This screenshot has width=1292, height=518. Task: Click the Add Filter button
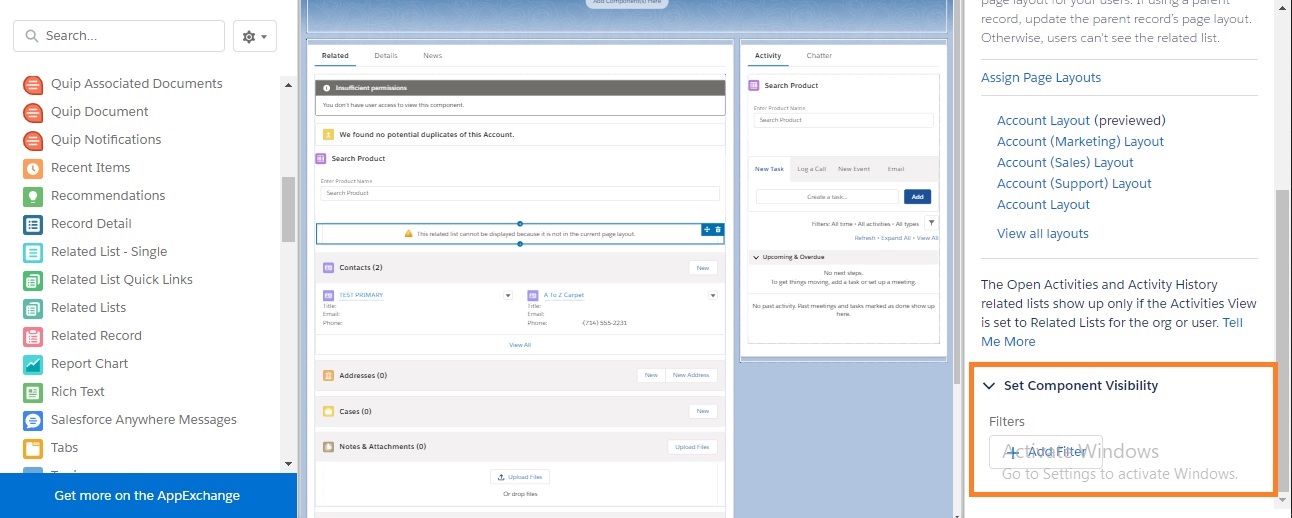point(1046,452)
